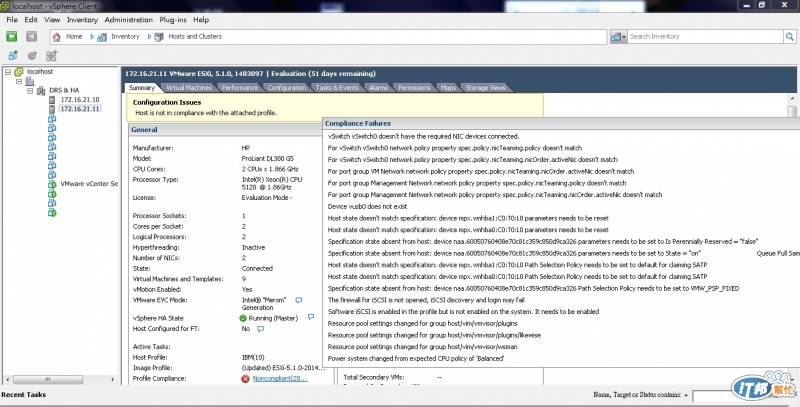800x407 pixels.
Task: Switch to the Maps tab
Action: [x=448, y=88]
